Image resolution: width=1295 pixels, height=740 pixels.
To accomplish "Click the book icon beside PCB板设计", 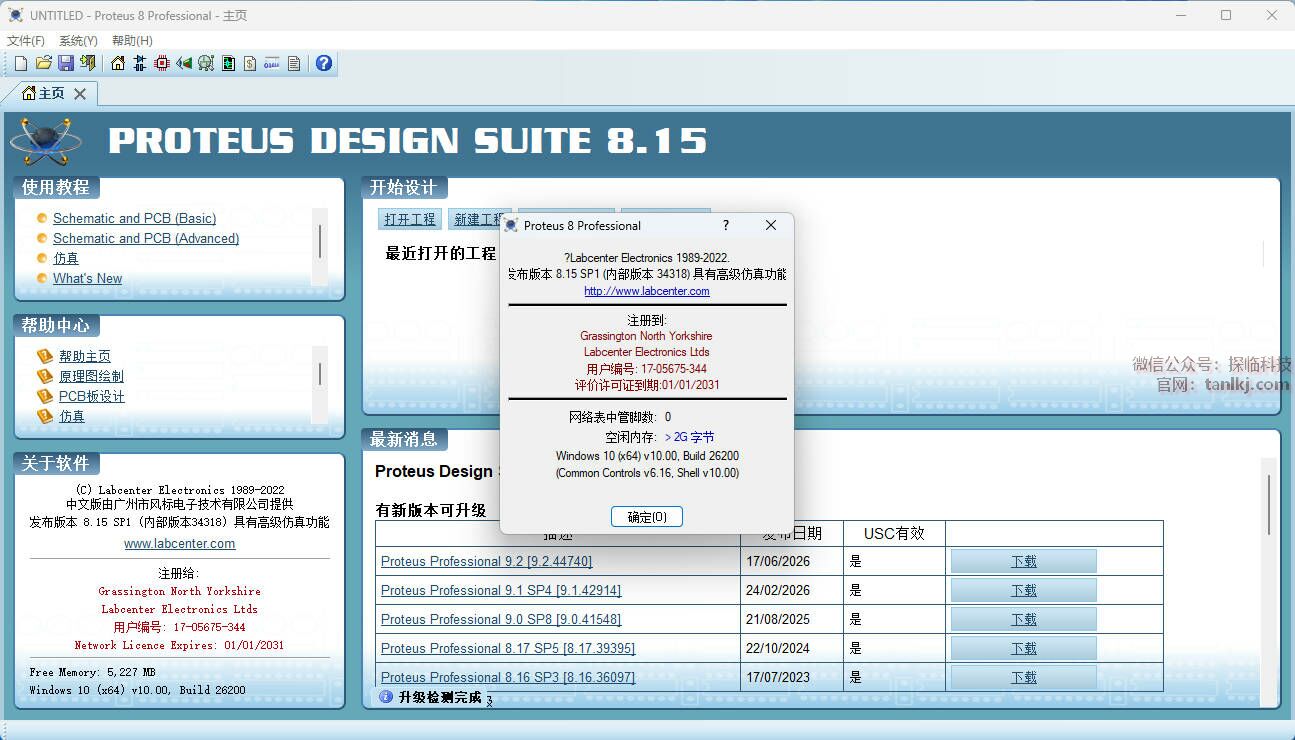I will [x=44, y=396].
